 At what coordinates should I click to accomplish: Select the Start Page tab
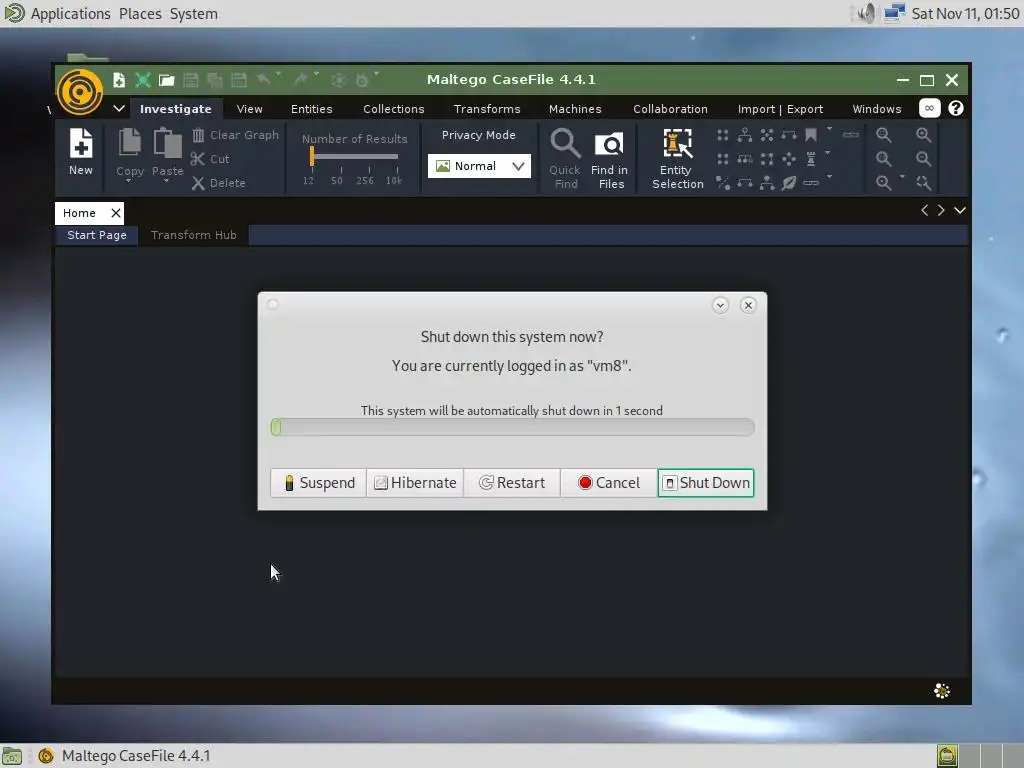click(x=97, y=235)
